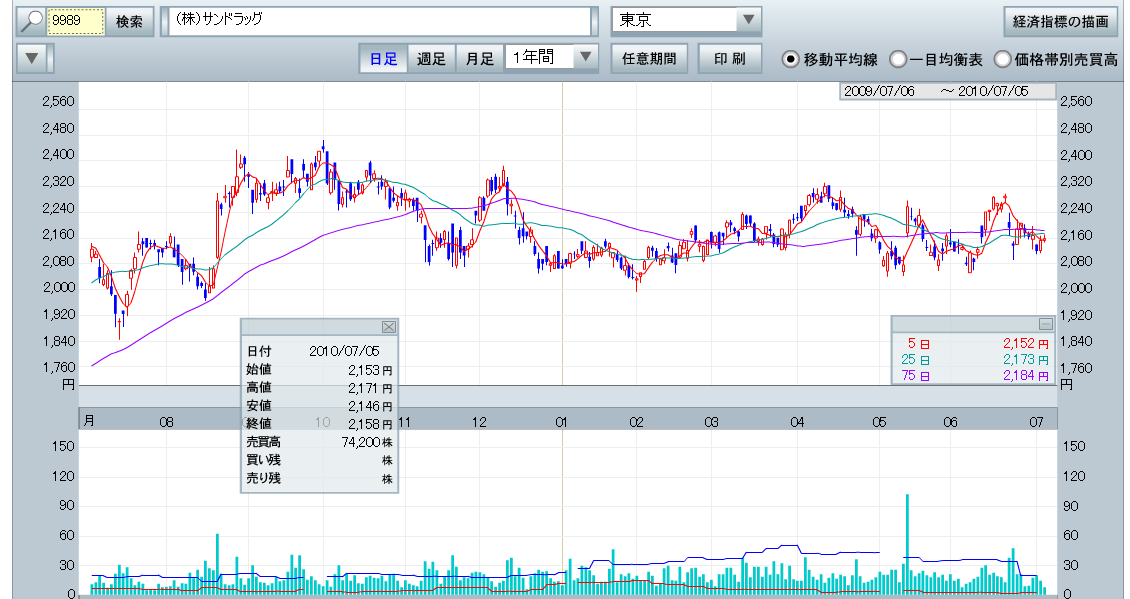
Task: Close the price detail popup panel
Action: pos(389,326)
